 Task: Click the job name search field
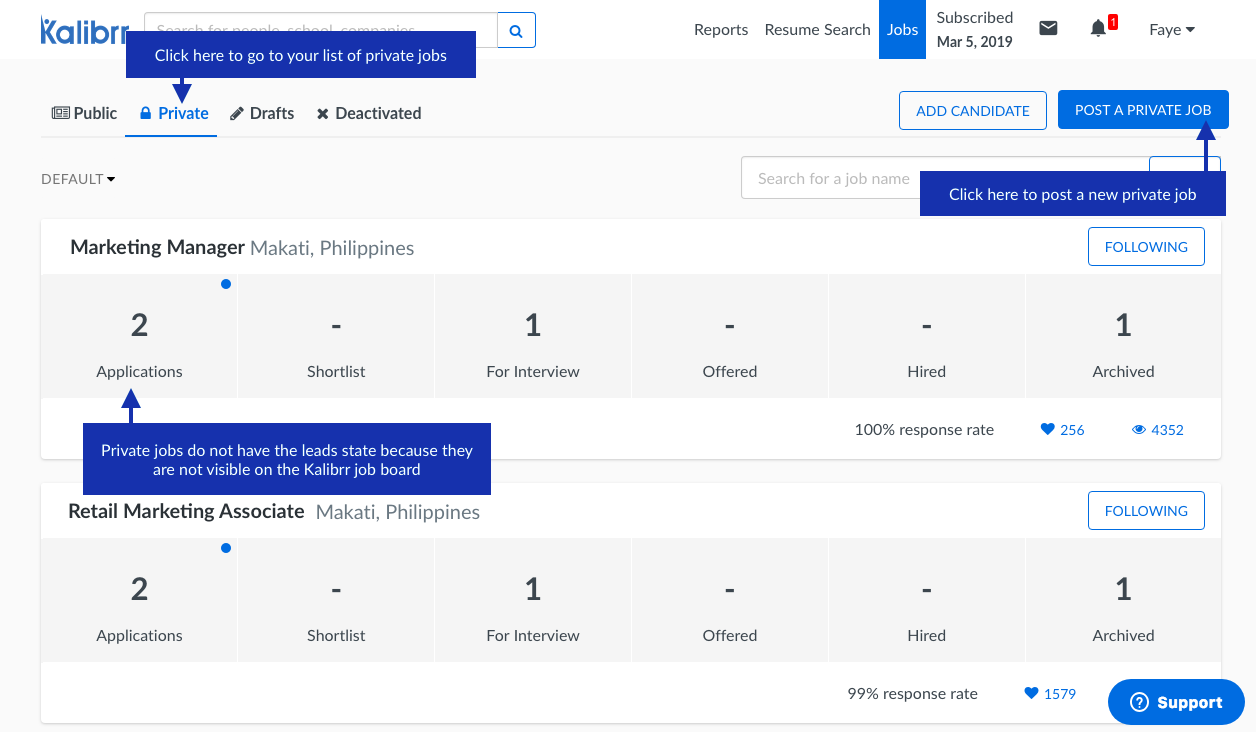coord(830,179)
